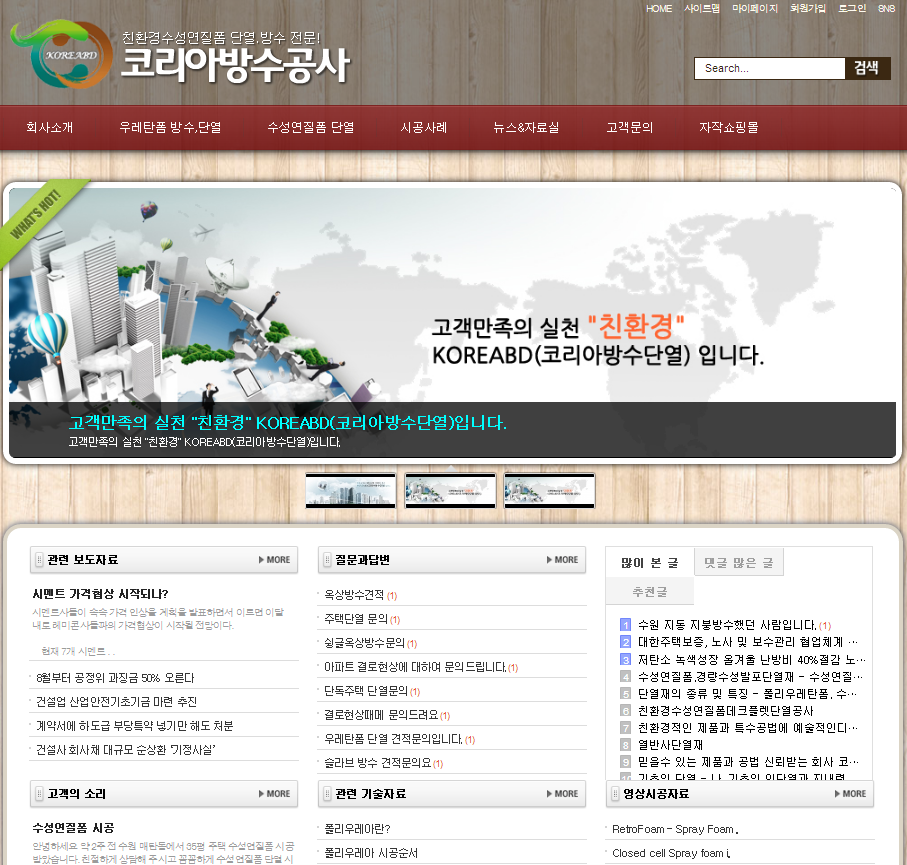Open the 슬라브 방수 견적문의요 question
The height and width of the screenshot is (865, 907).
[x=378, y=763]
